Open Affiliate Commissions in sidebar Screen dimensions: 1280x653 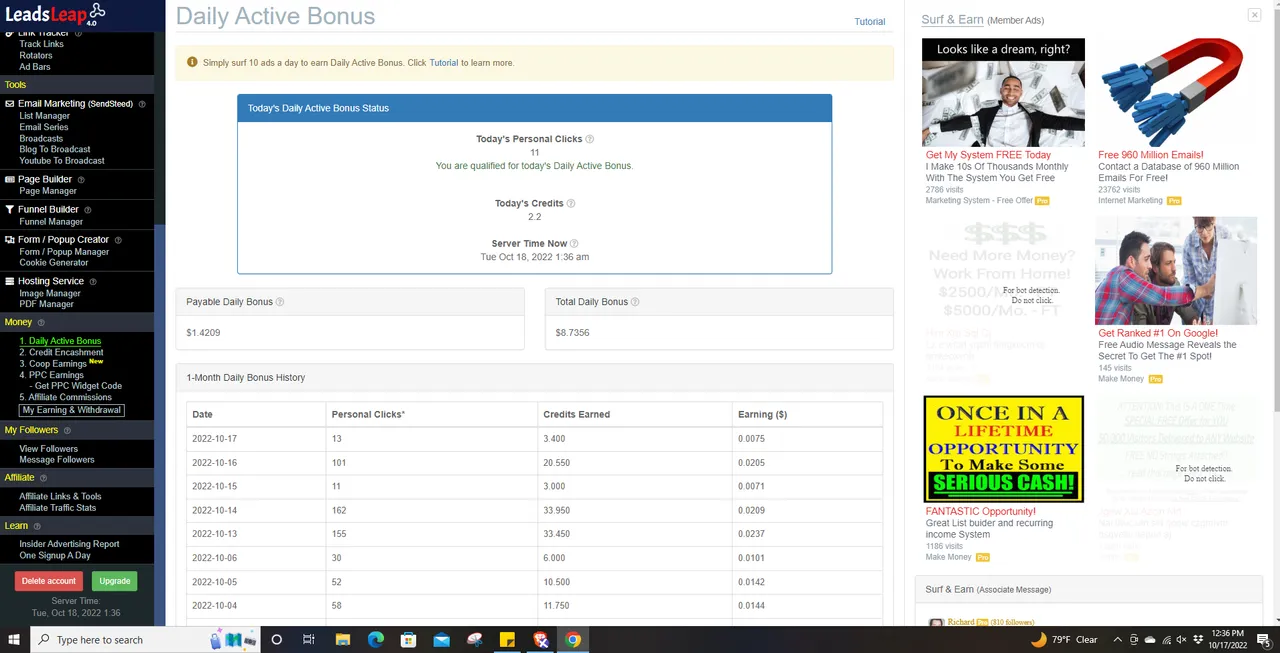click(65, 397)
